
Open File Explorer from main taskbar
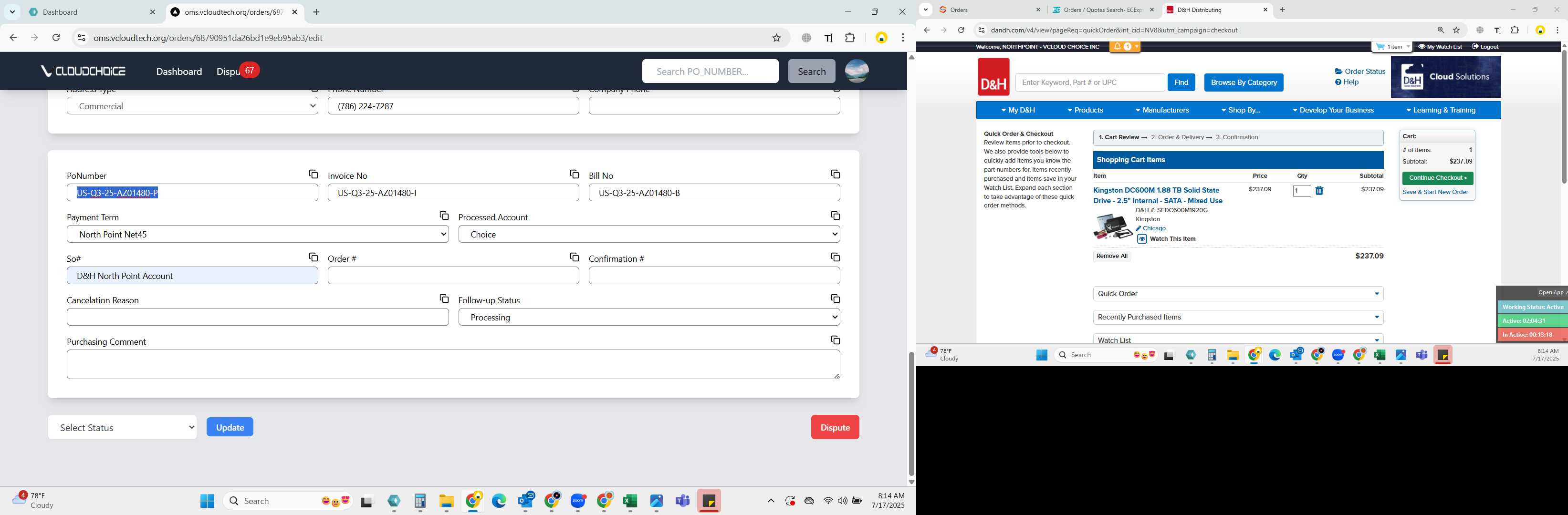pyautogui.click(x=446, y=501)
